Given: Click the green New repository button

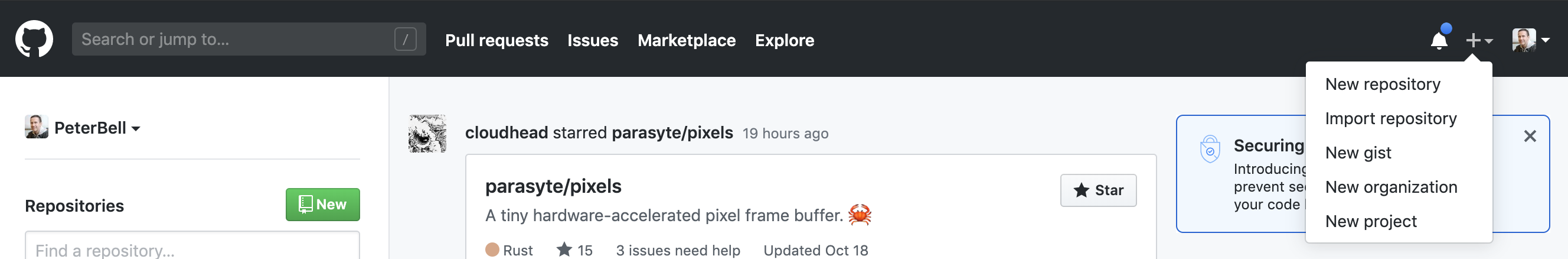Looking at the screenshot, I should tap(322, 204).
